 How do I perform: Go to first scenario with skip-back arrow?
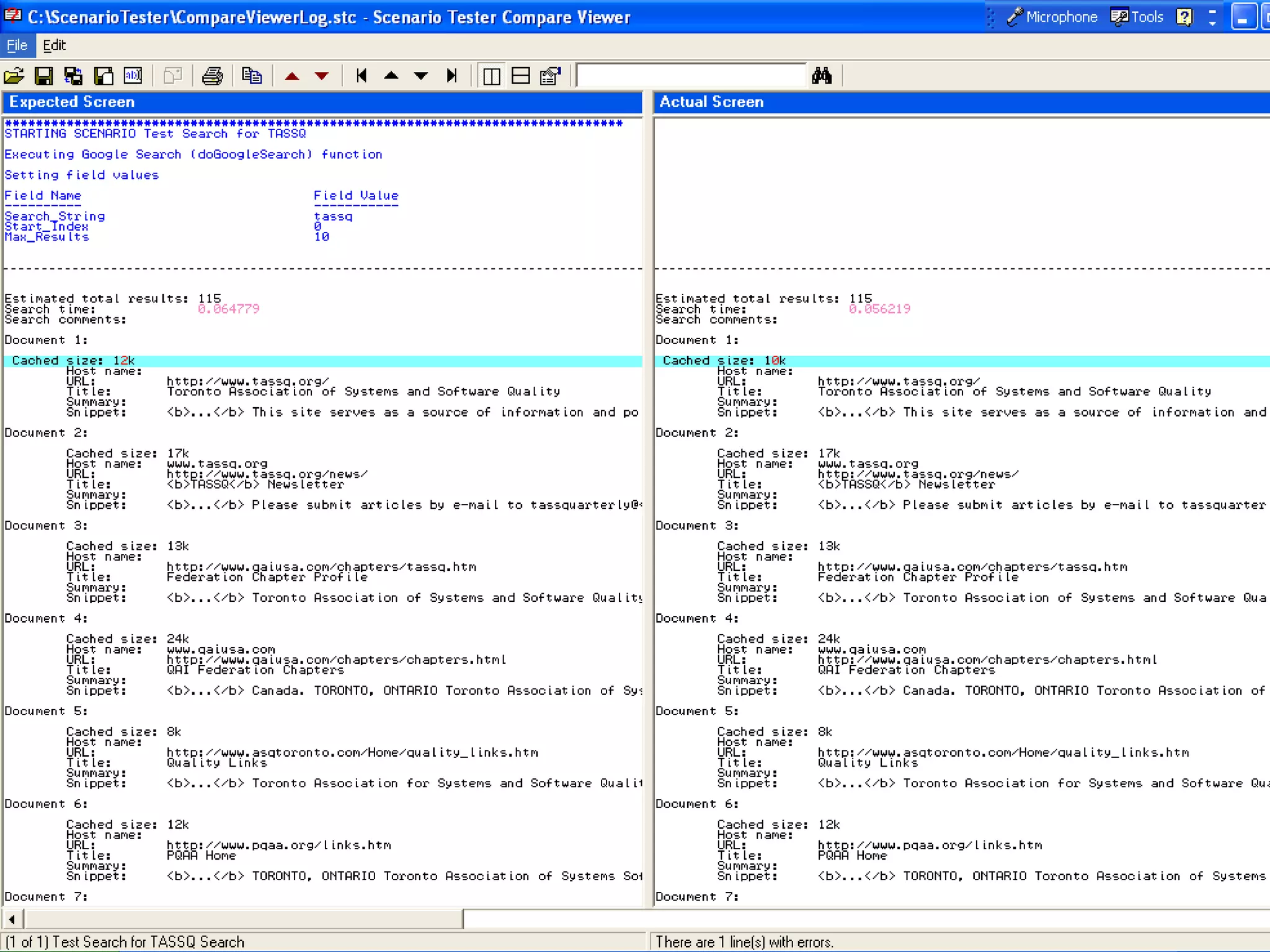(x=362, y=76)
